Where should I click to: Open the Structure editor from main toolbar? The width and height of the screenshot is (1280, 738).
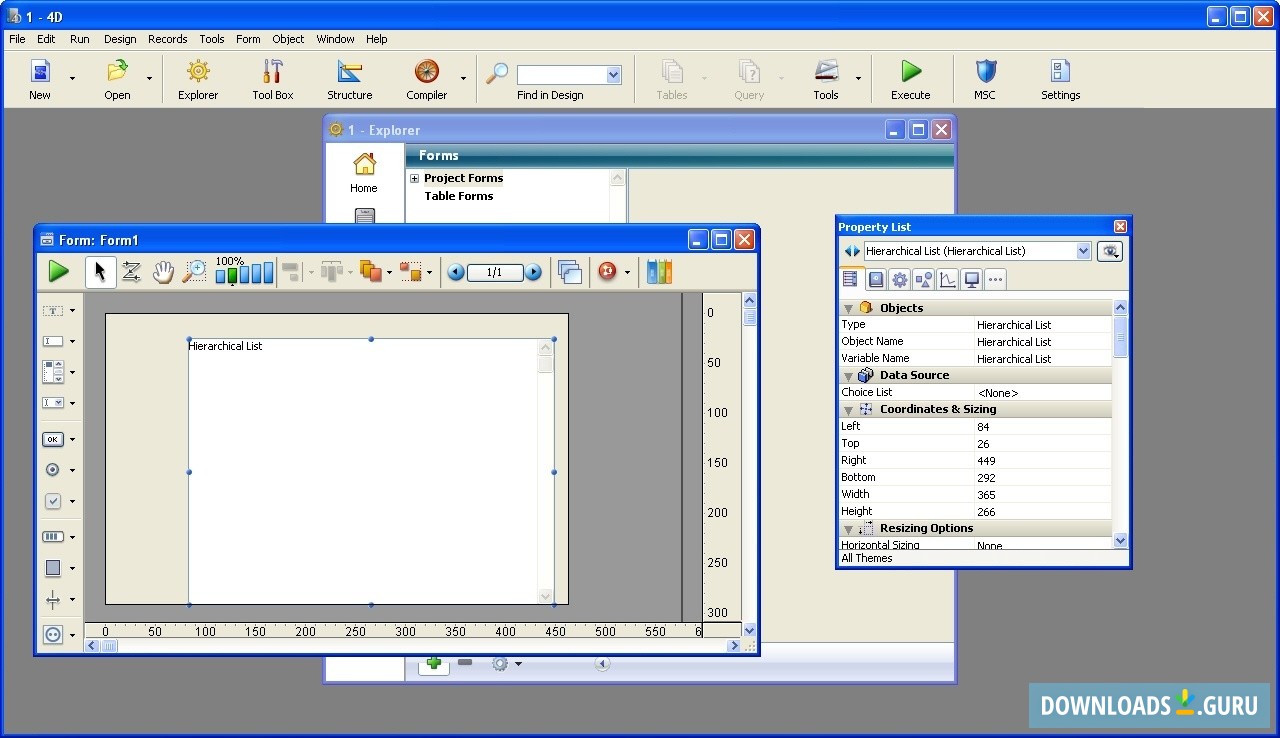coord(349,80)
